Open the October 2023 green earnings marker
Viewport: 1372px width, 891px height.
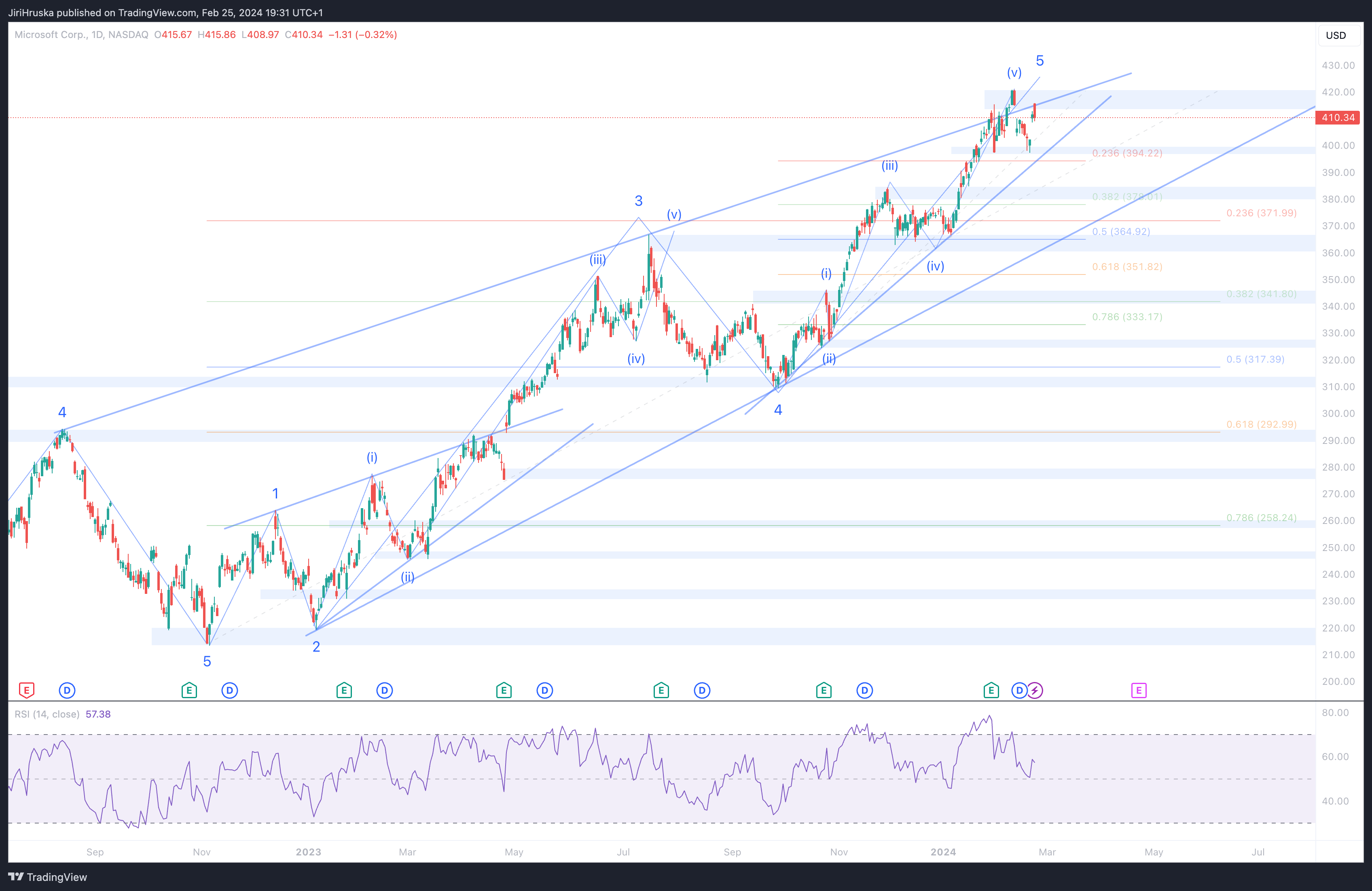point(824,690)
